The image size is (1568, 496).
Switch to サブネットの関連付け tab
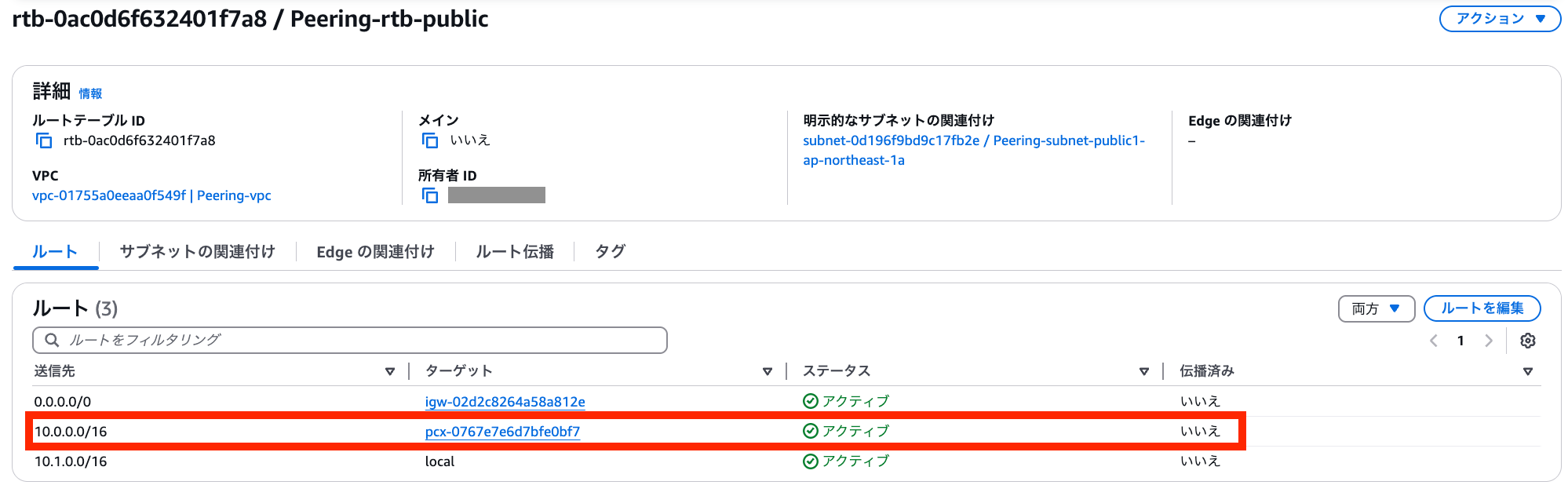pyautogui.click(x=197, y=252)
